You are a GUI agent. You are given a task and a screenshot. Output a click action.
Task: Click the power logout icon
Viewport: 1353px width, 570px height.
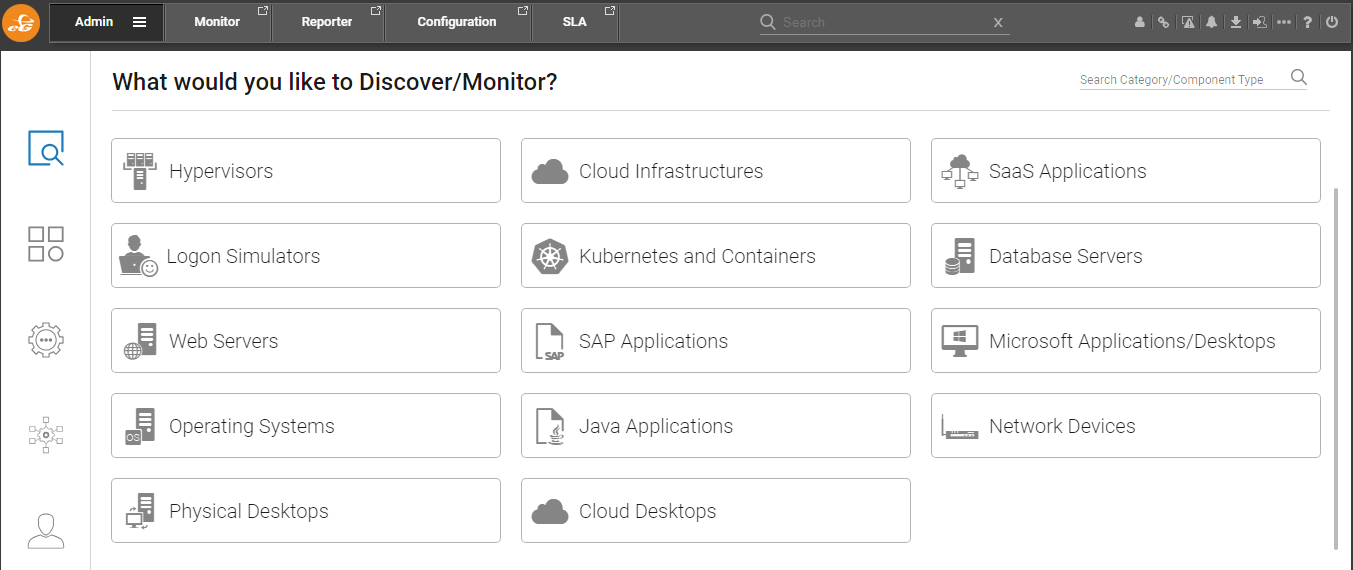1331,22
